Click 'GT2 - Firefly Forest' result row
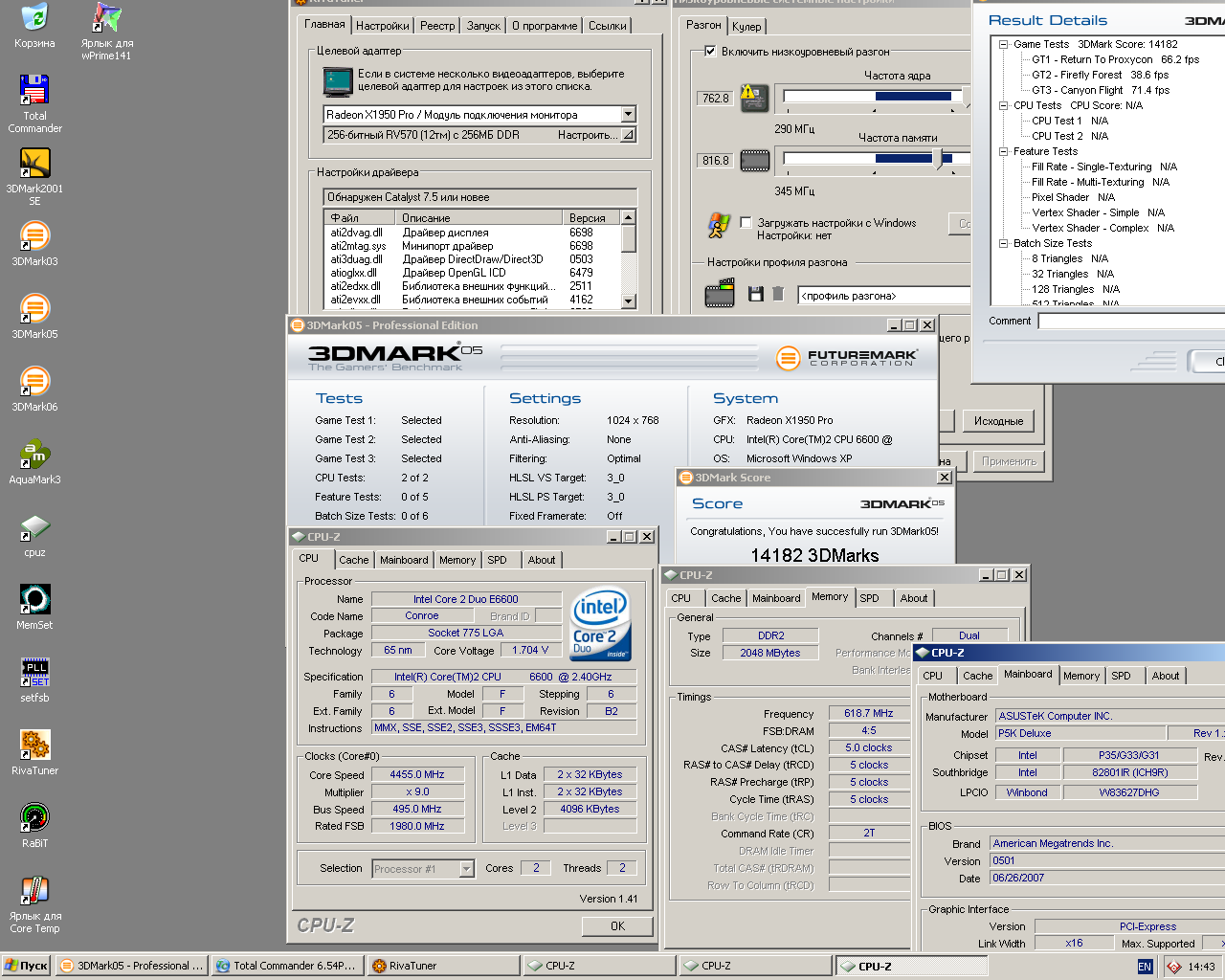This screenshot has height=980, width=1225. pyautogui.click(x=1100, y=75)
